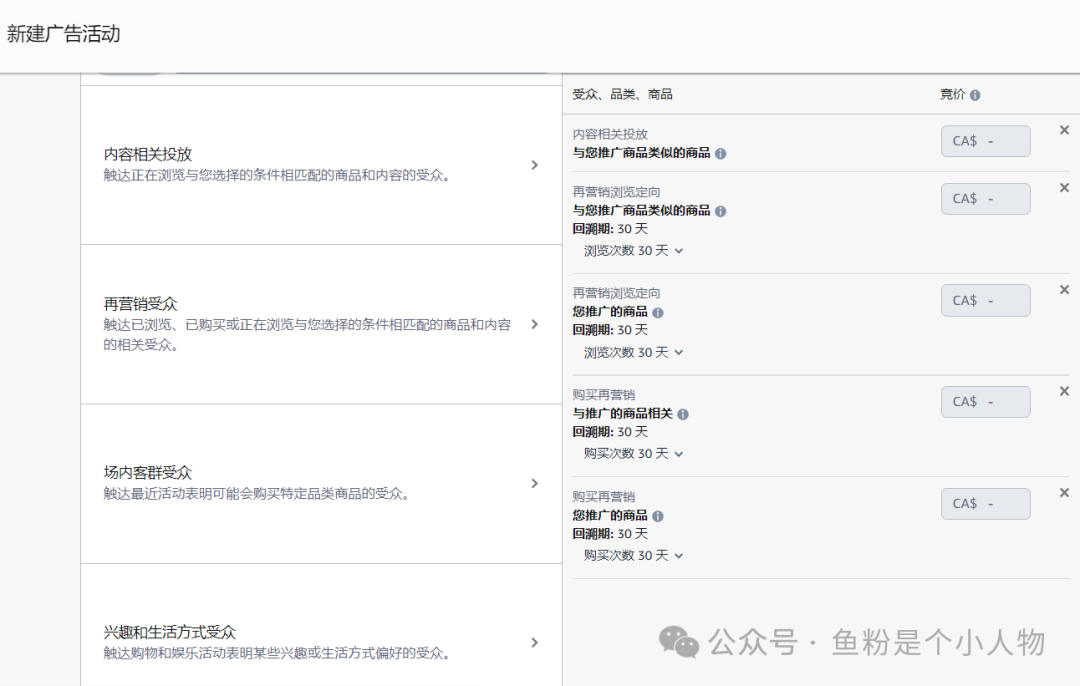Click the 新建广告活动 page title

click(x=63, y=34)
